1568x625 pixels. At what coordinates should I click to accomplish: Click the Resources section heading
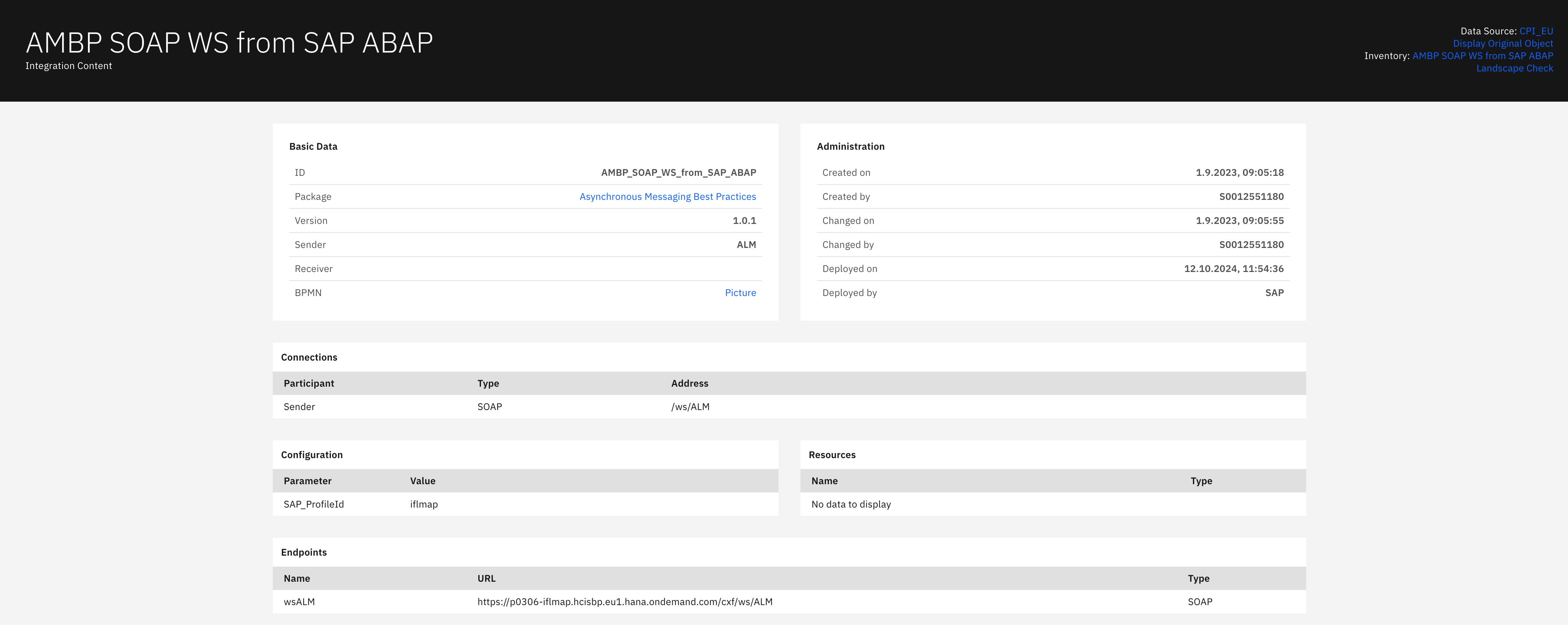coord(831,455)
